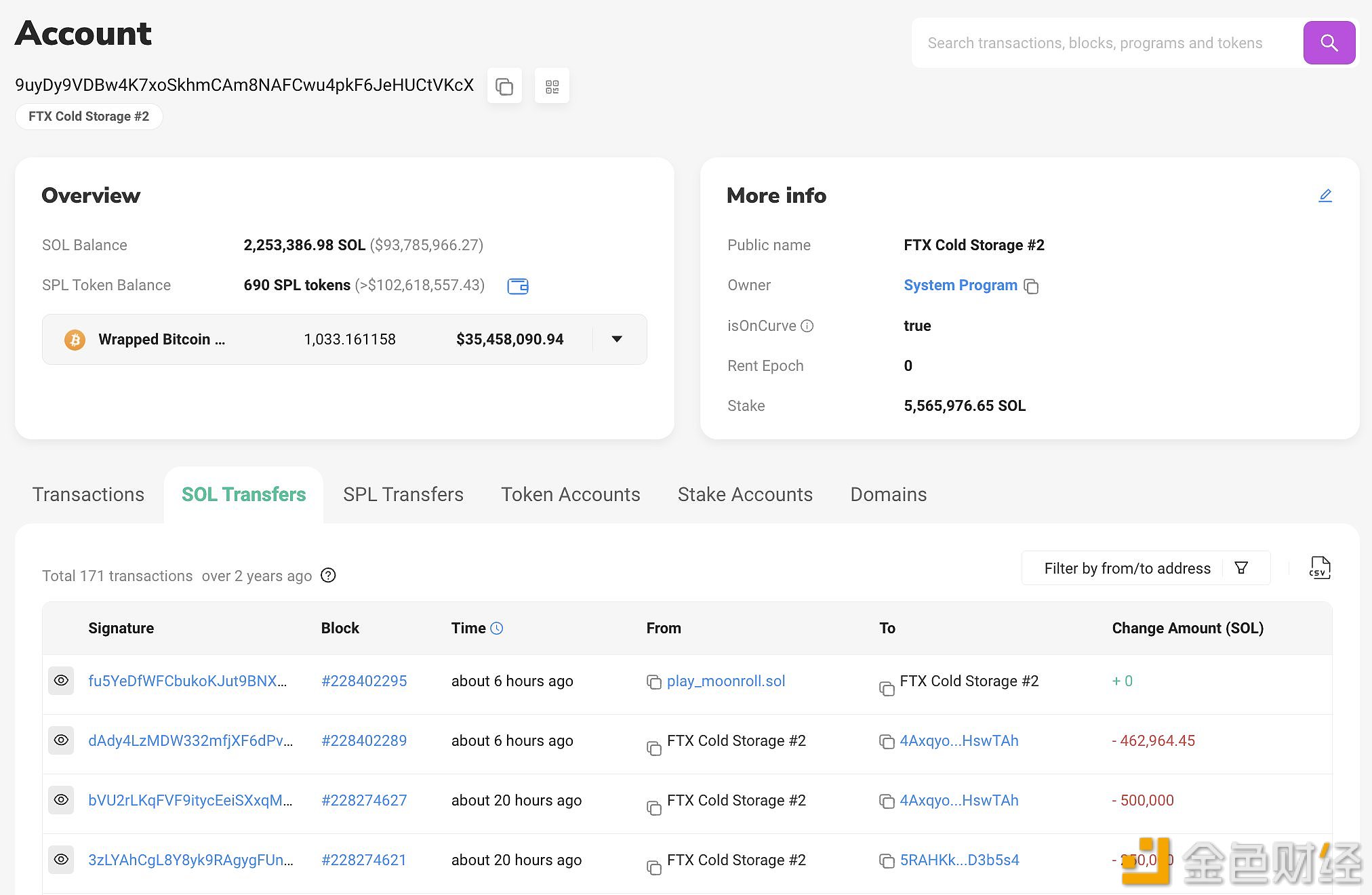Viewport: 1372px width, 895px height.
Task: Copy From address in the dAdy4Lz row
Action: click(654, 748)
